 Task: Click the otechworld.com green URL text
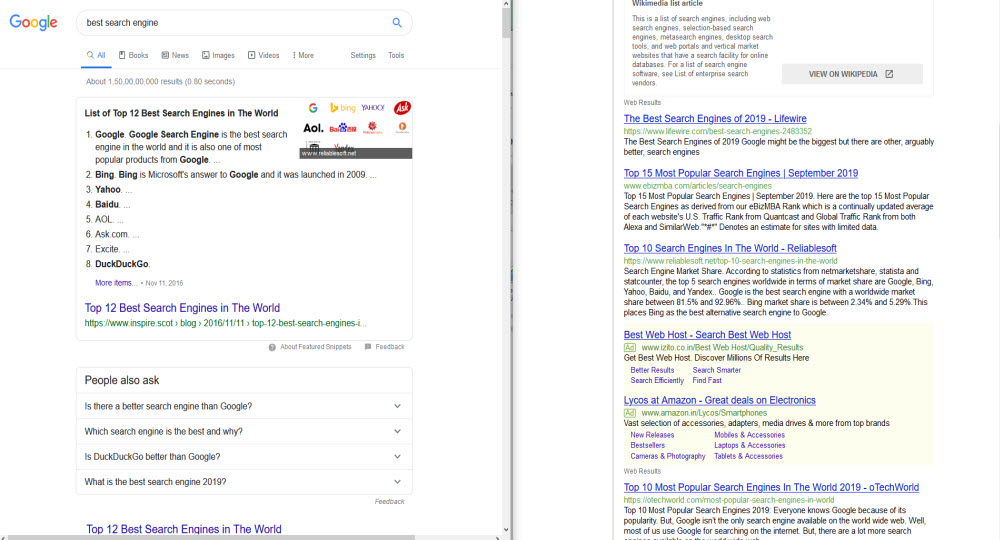click(729, 500)
